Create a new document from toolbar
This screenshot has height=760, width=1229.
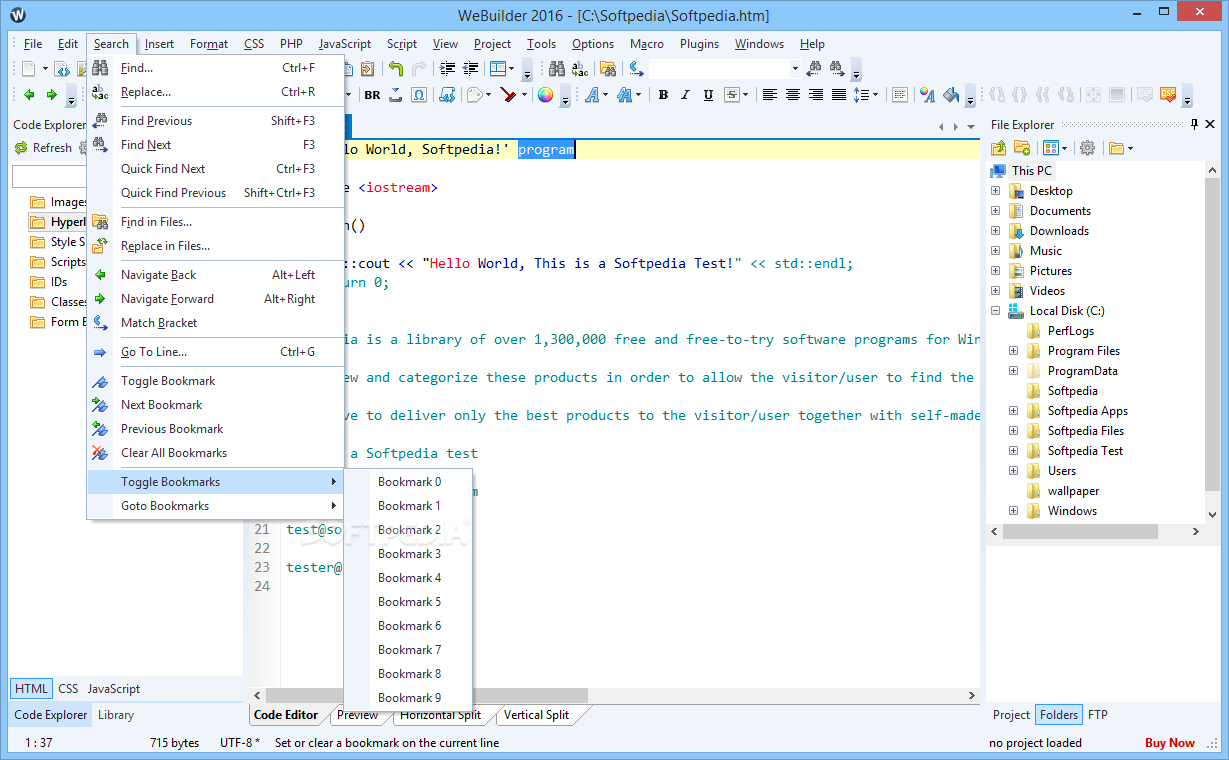[29, 69]
